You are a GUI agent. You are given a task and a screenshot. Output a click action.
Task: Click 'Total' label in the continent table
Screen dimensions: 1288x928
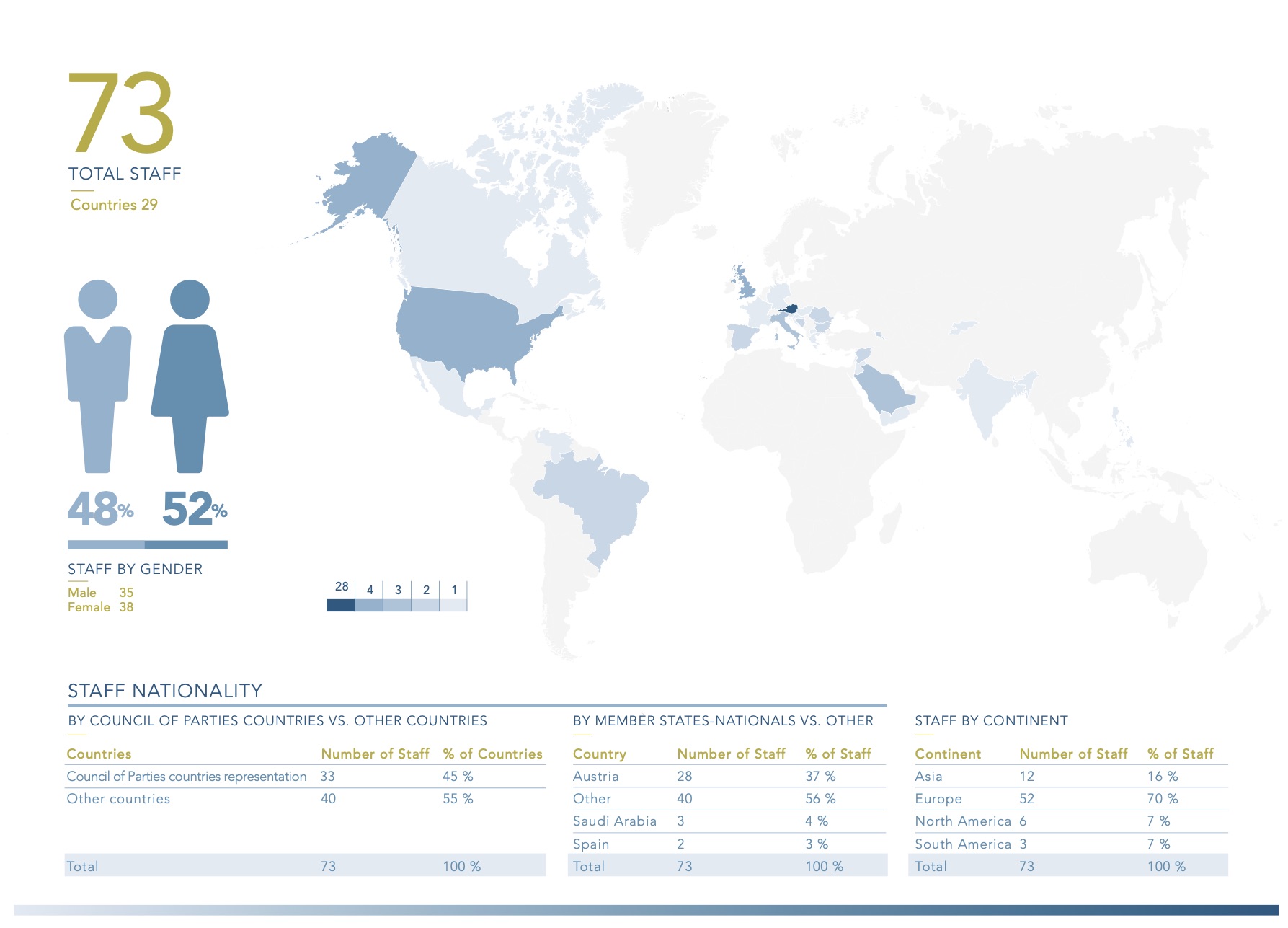pyautogui.click(x=931, y=867)
